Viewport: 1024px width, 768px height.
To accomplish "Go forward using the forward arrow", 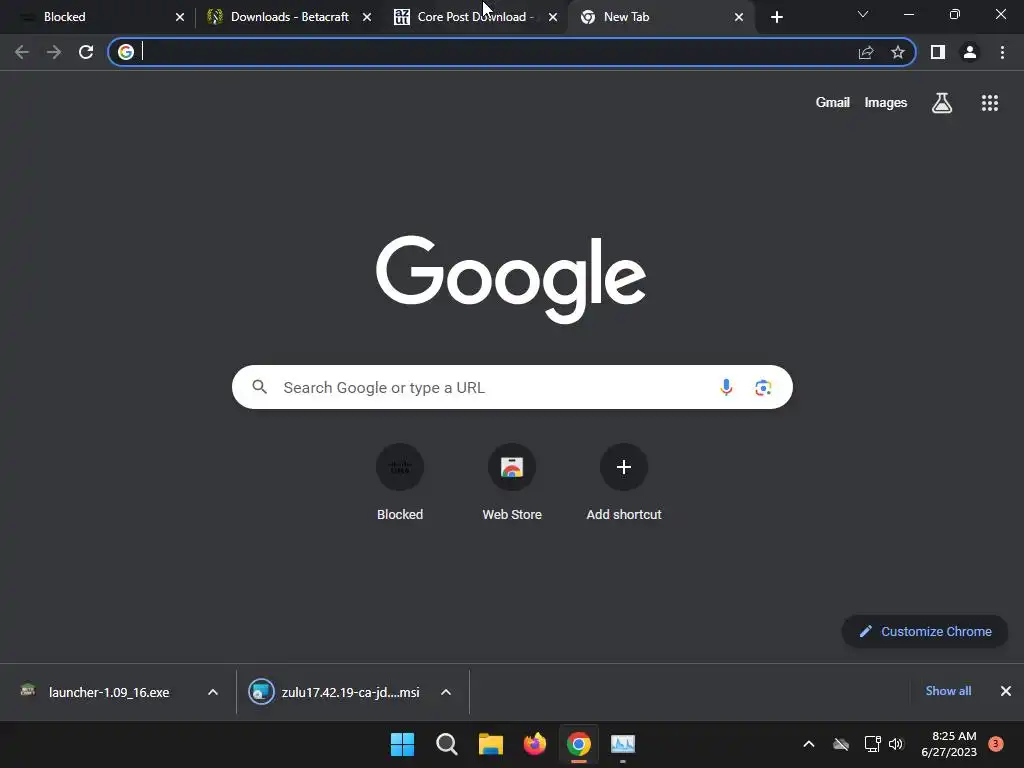I will pos(54,52).
